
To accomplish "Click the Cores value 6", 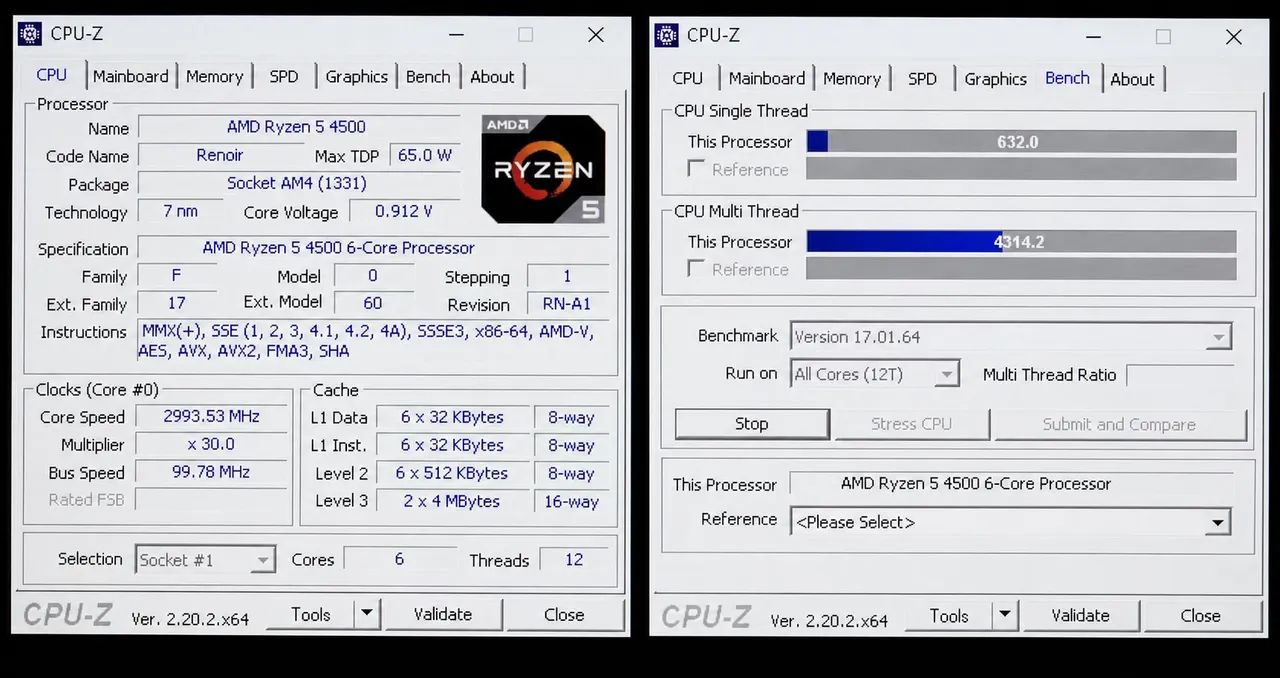I will click(x=399, y=559).
